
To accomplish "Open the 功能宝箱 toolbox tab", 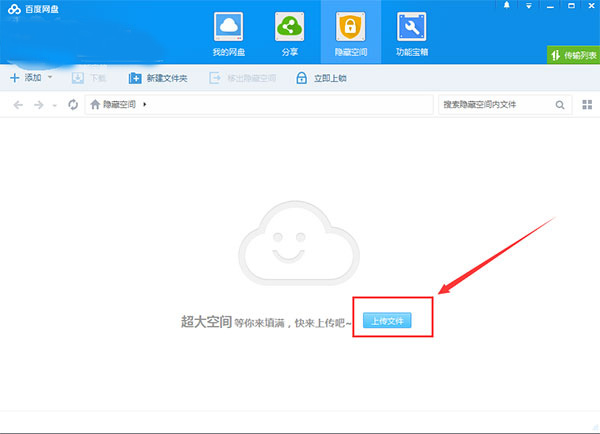I will point(412,34).
